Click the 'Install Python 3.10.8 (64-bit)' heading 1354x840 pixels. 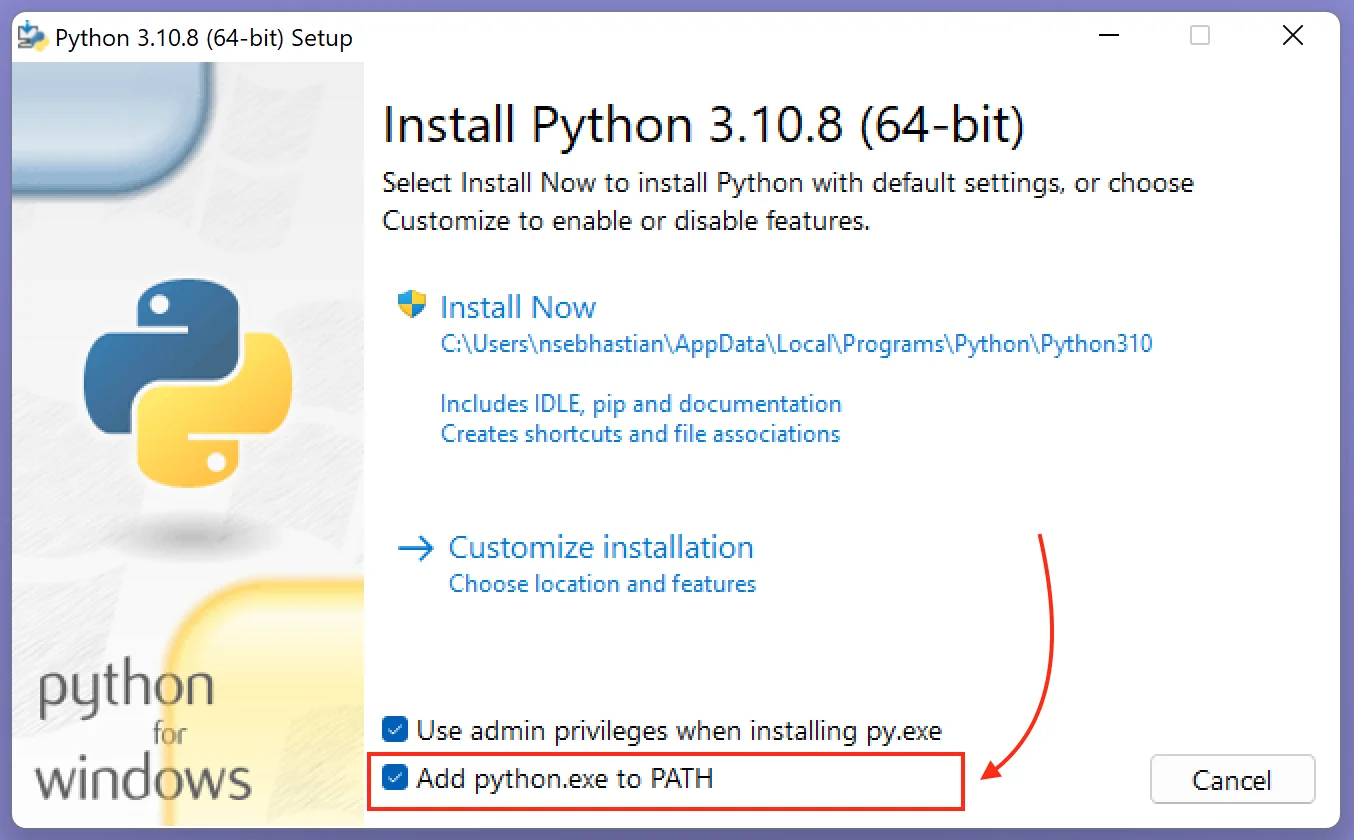pos(704,126)
